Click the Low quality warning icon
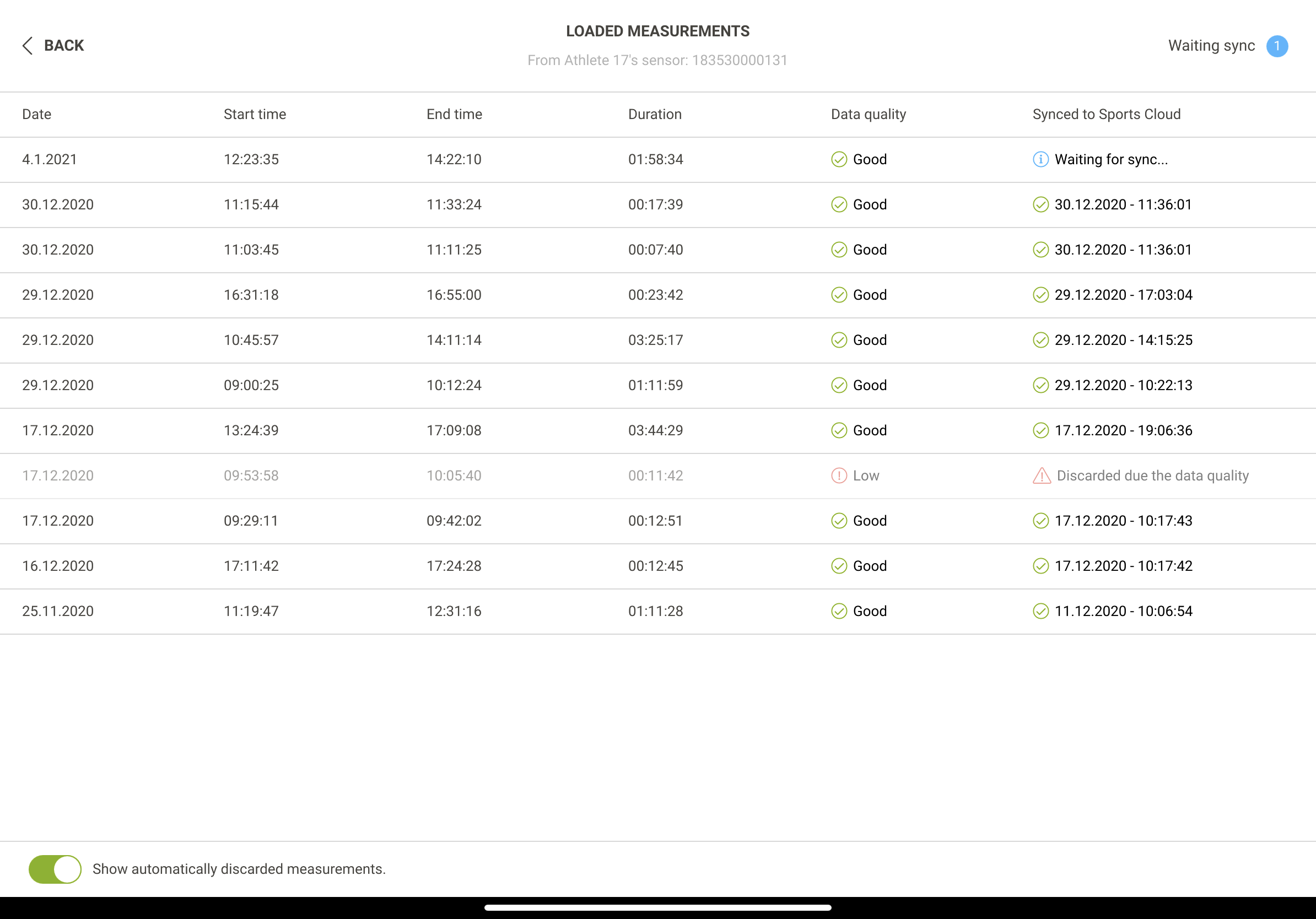Screen dimensions: 1316x919 (x=839, y=475)
